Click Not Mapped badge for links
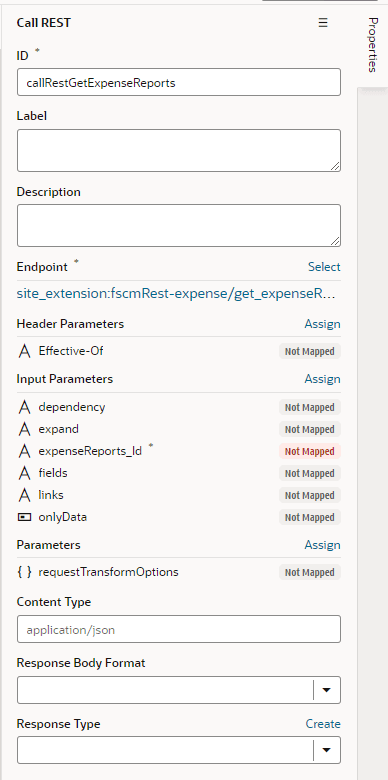This screenshot has height=780, width=388. (309, 495)
